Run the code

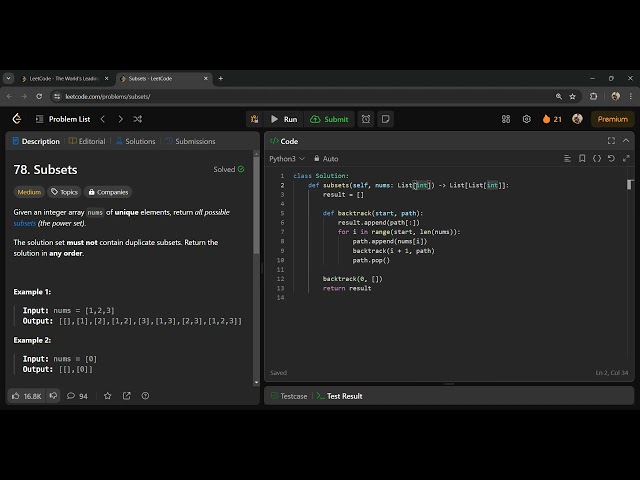coord(284,119)
